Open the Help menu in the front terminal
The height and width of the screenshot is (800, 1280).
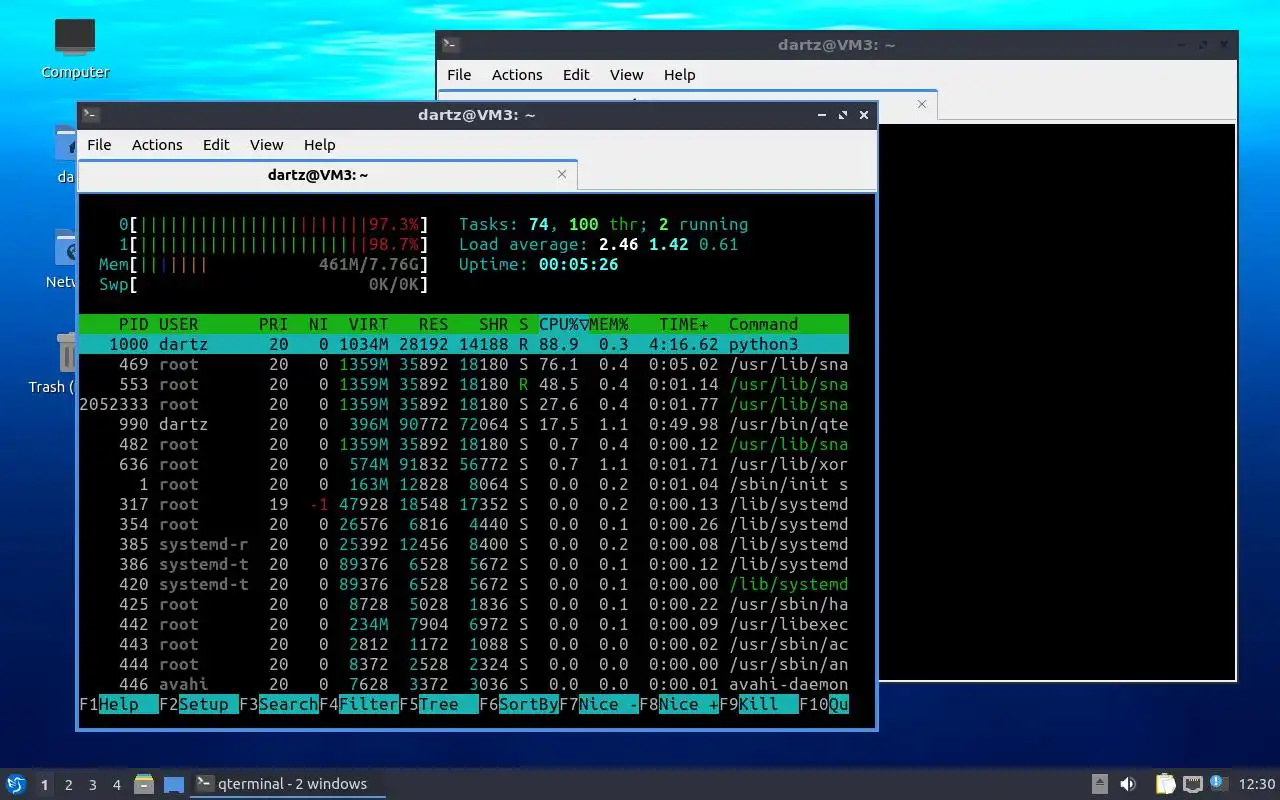pyautogui.click(x=319, y=144)
